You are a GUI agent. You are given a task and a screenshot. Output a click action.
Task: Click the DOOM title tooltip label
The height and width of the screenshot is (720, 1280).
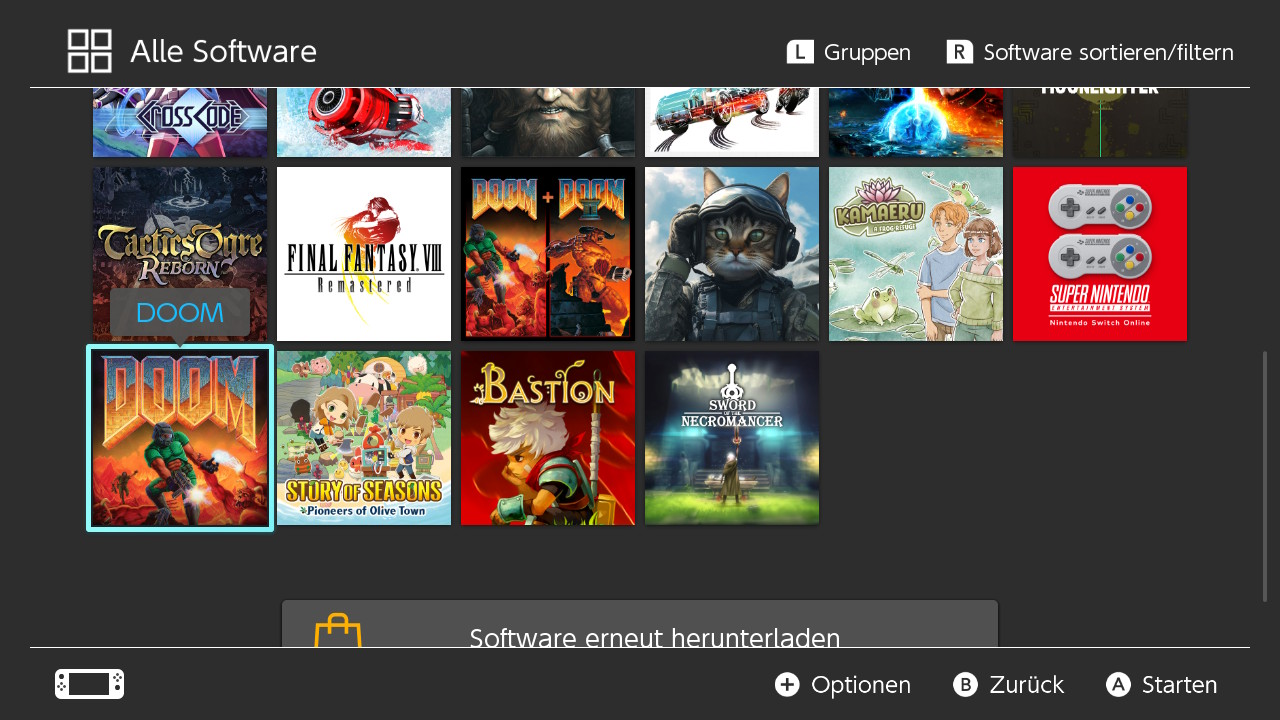(x=180, y=313)
